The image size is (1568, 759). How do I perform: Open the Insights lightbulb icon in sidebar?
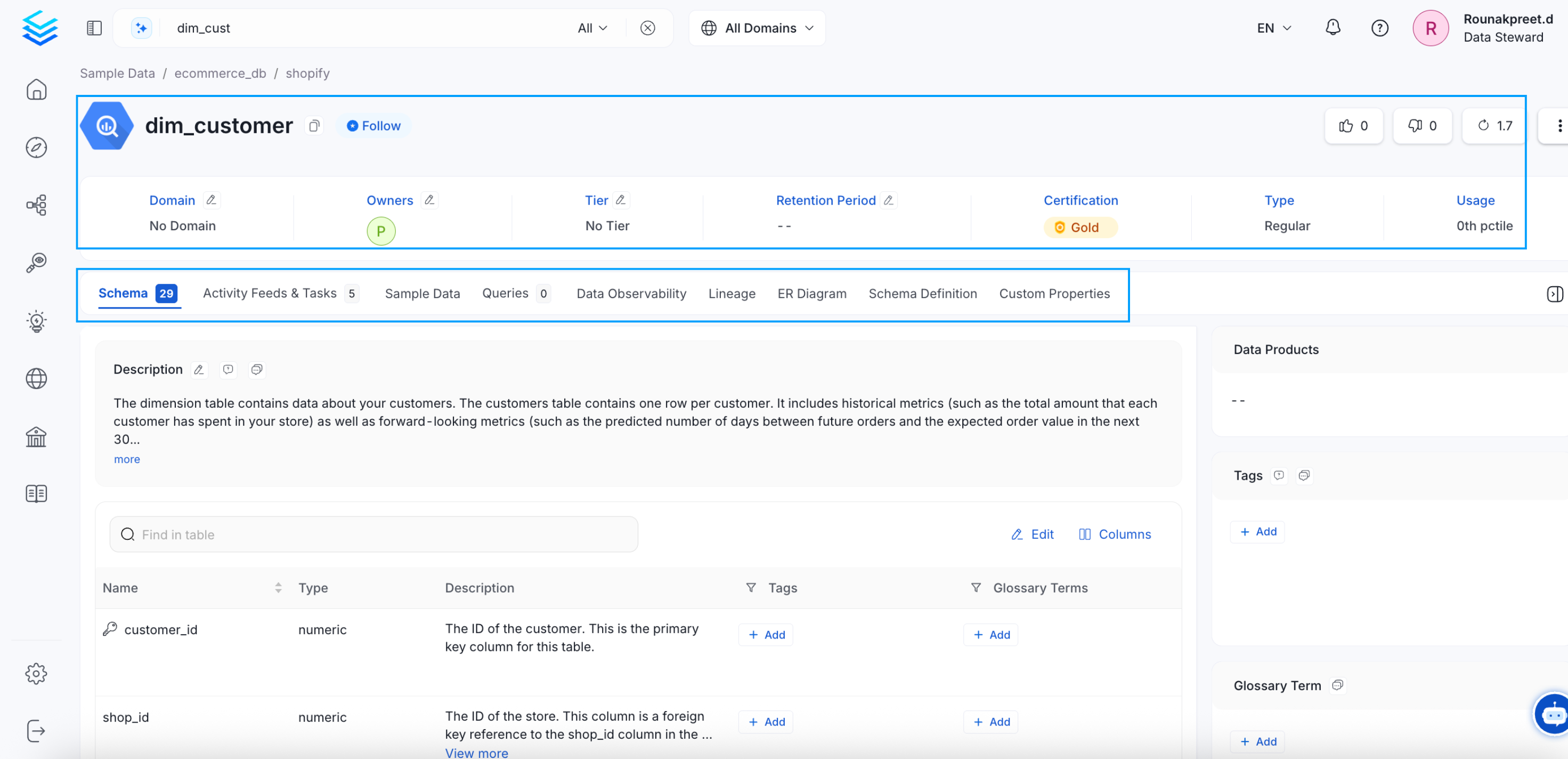tap(36, 321)
